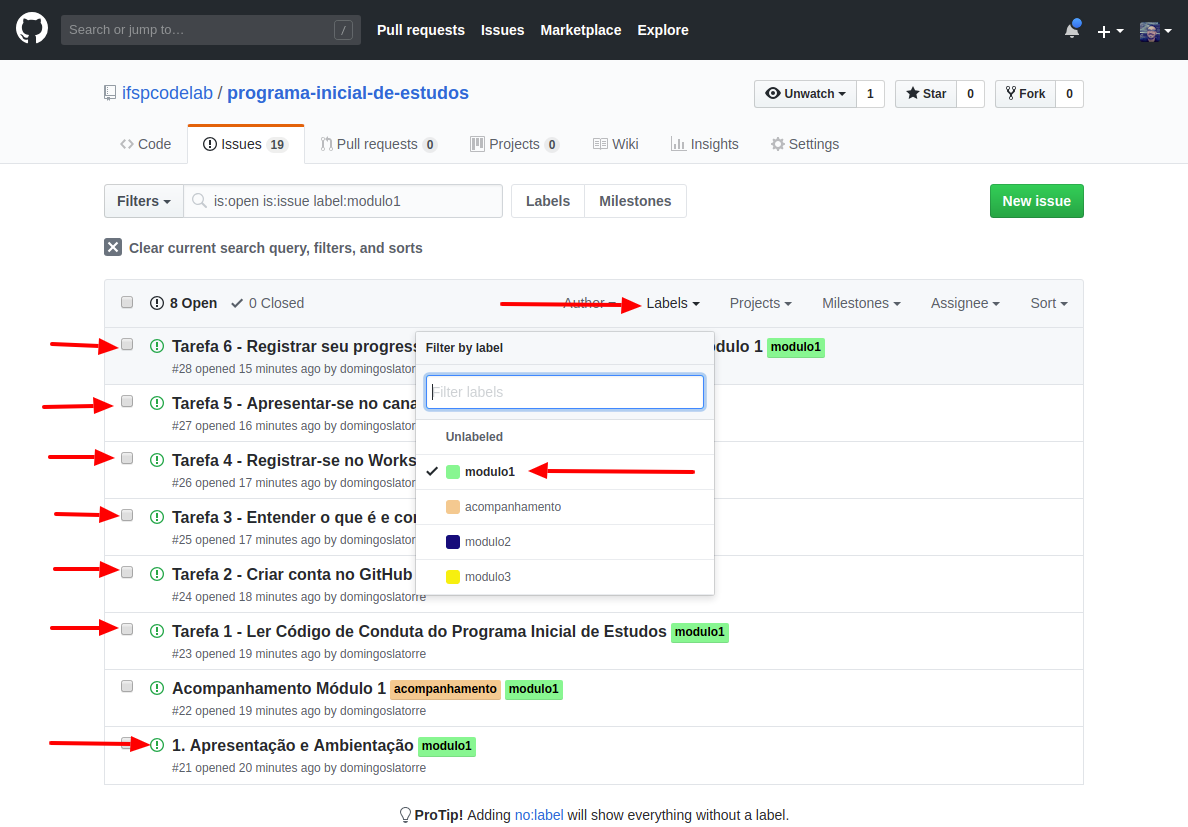Viewport: 1188px width, 827px height.
Task: Select green modulo1 label in filter list
Action: (x=564, y=472)
